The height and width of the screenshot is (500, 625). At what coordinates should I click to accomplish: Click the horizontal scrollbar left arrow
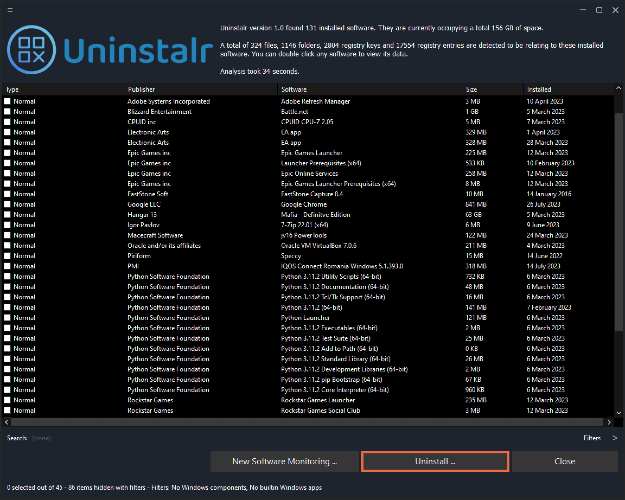pos(6,422)
